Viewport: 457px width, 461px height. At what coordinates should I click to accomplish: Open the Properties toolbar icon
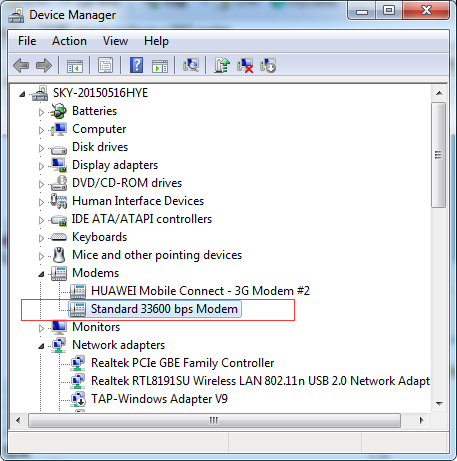[x=105, y=65]
